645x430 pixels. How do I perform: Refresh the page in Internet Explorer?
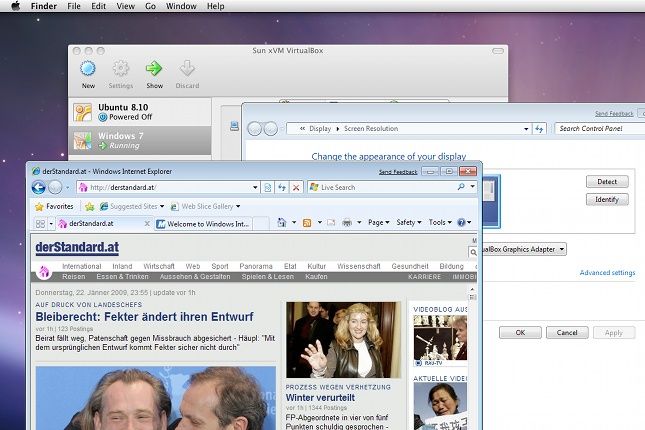[x=282, y=187]
